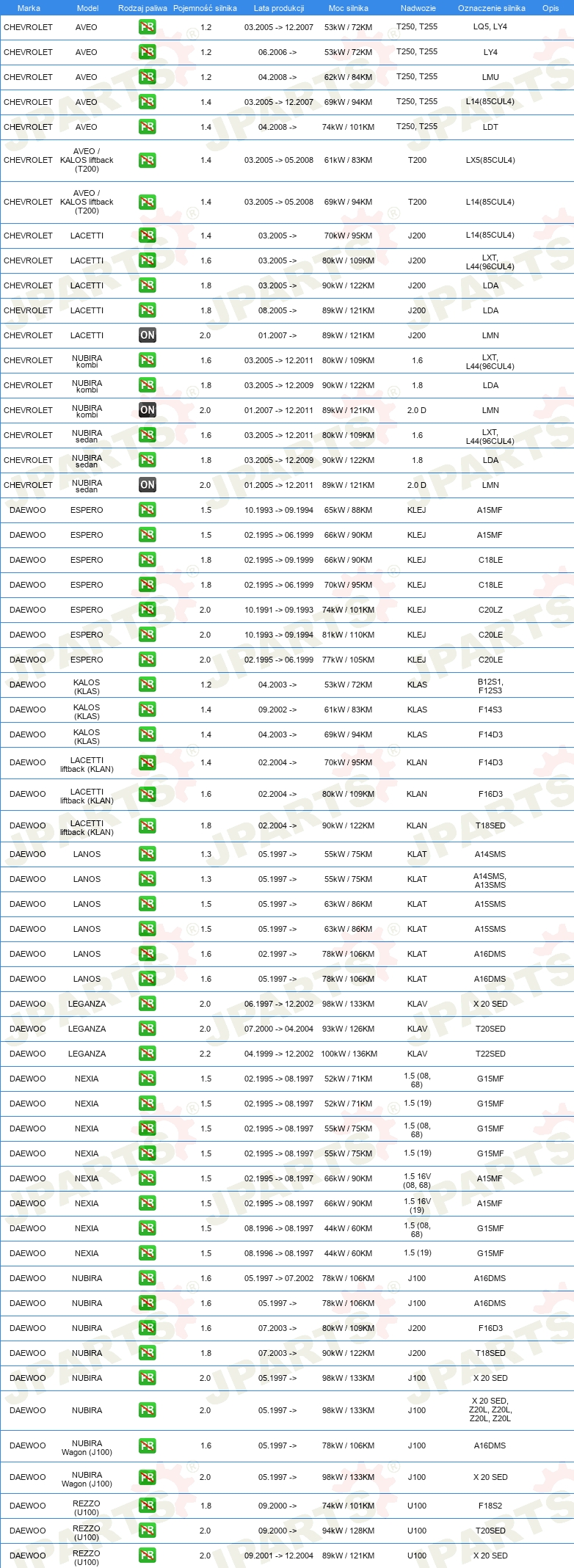
Task: Click petrol icon in Lanos 02.1997 A16DMS row
Action: pos(148,954)
